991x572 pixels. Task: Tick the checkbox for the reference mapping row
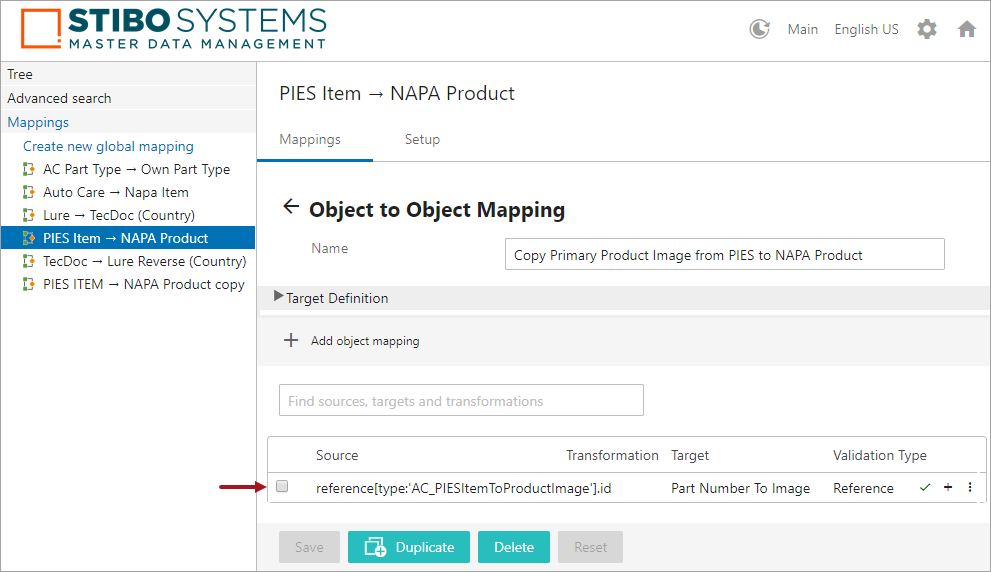(x=283, y=486)
